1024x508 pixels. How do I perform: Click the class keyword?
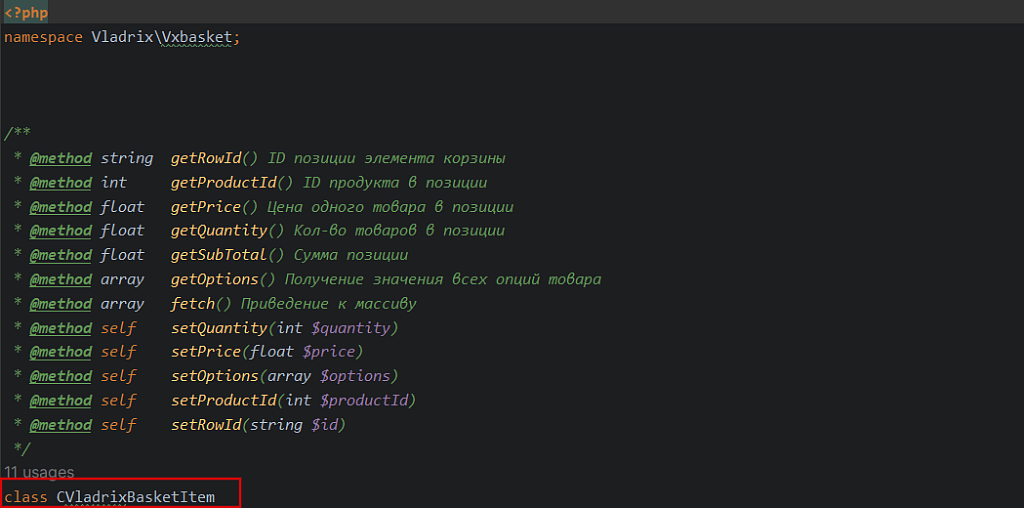click(26, 496)
